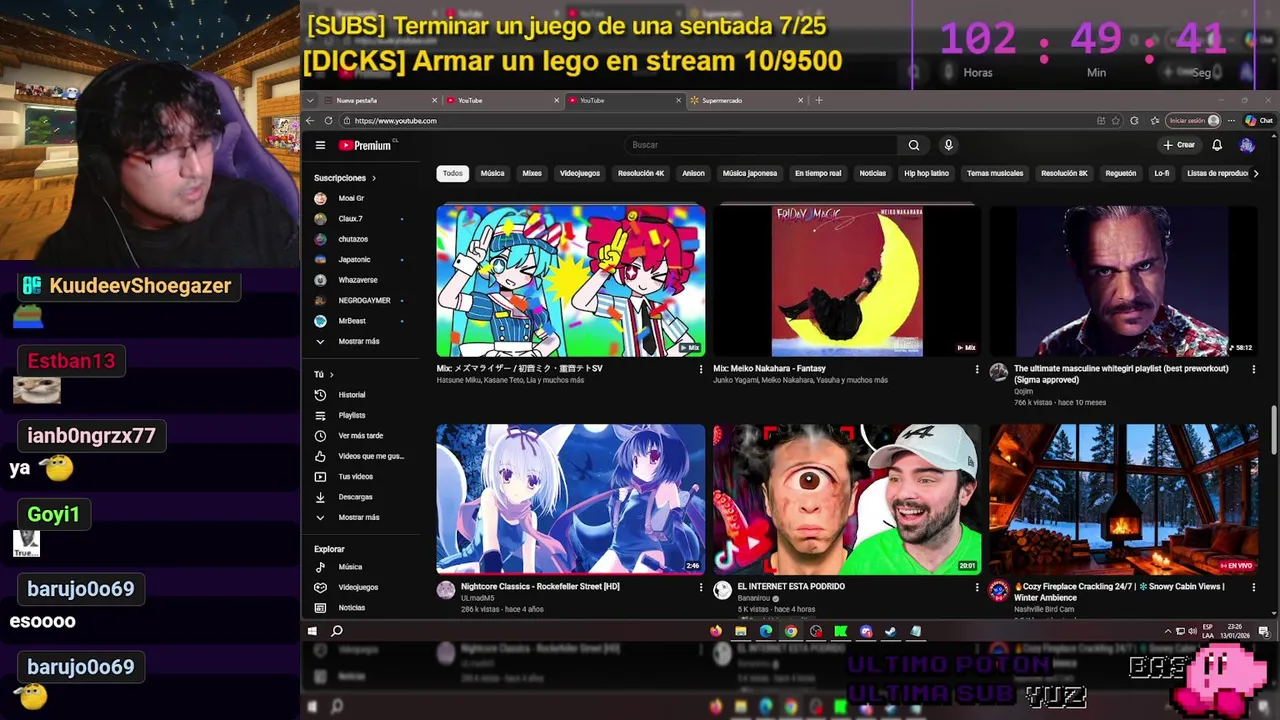
Task: Open a new browser tab
Action: 819,100
